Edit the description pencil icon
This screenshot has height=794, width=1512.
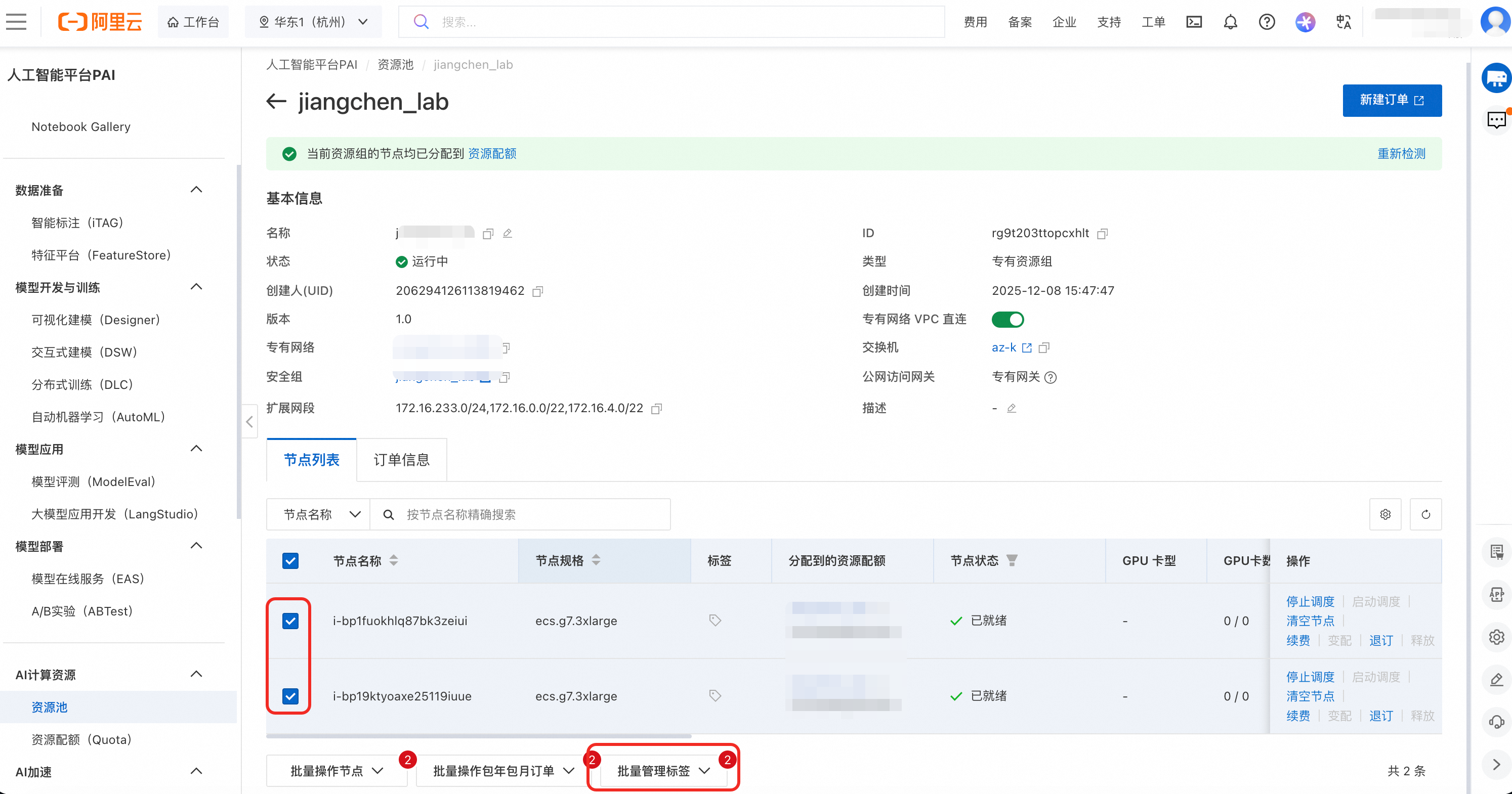[x=1012, y=408]
